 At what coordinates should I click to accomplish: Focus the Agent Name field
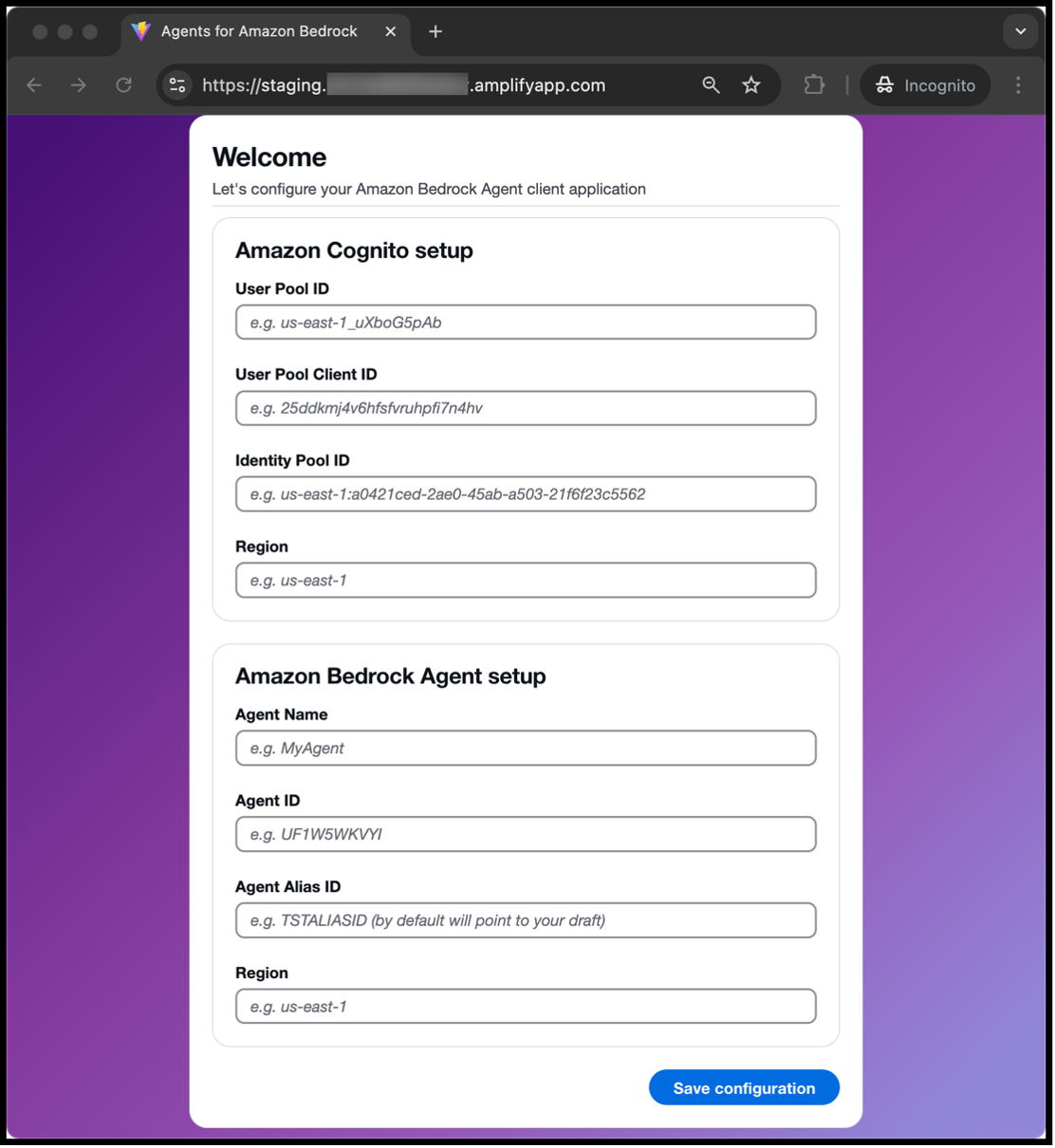[x=526, y=749]
